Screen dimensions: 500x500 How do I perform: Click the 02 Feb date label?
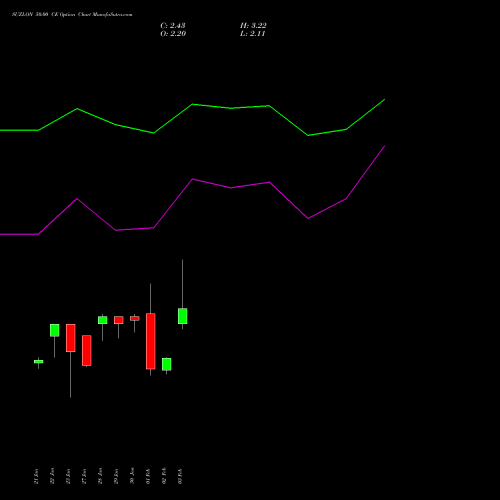(164, 476)
